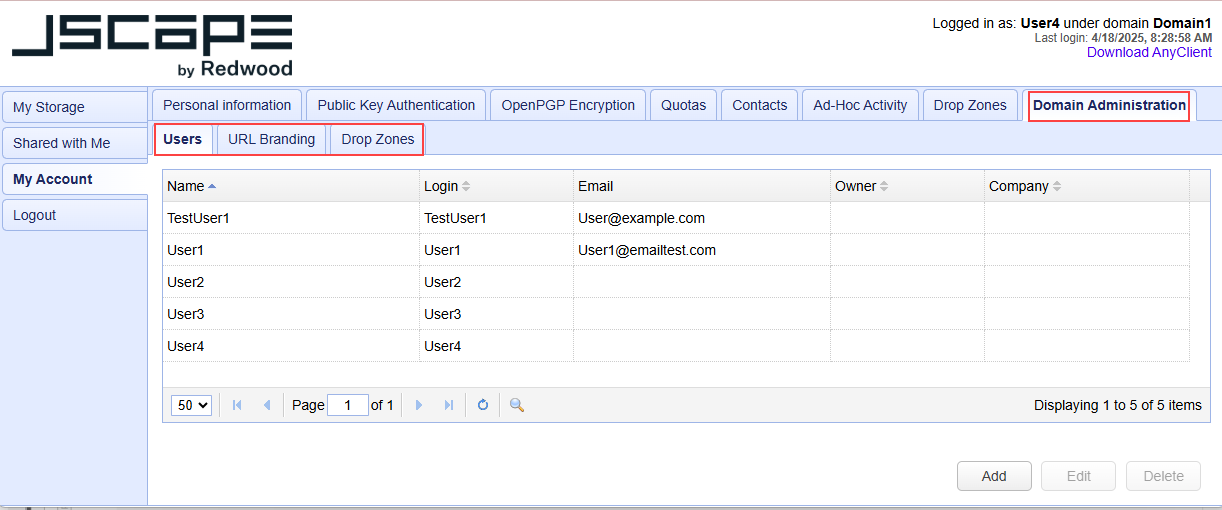The width and height of the screenshot is (1222, 510).
Task: Click the Download AnyClient link
Action: [1149, 52]
